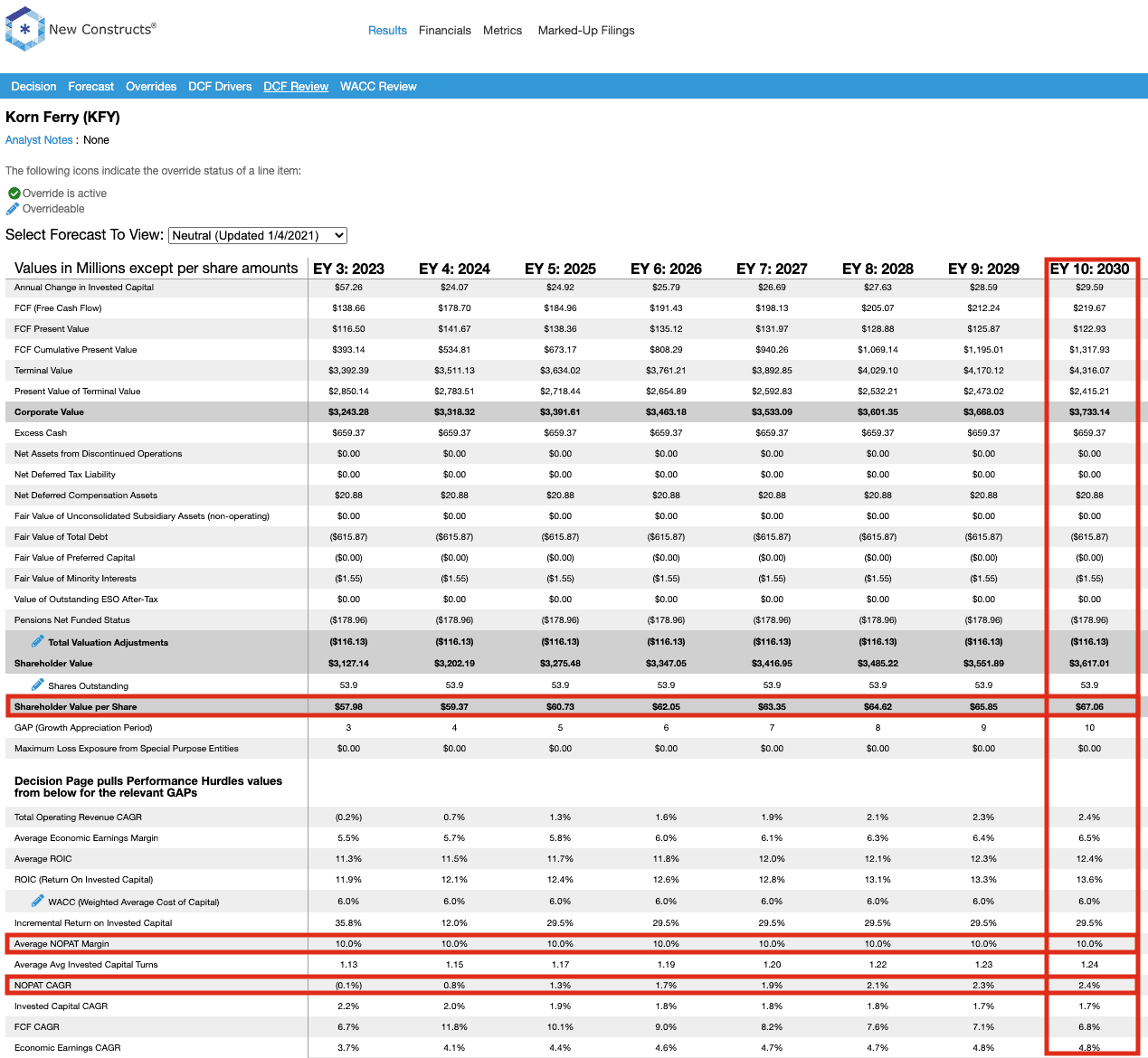
Task: Click the Present Value of Terminal Value label
Action: pos(78,392)
